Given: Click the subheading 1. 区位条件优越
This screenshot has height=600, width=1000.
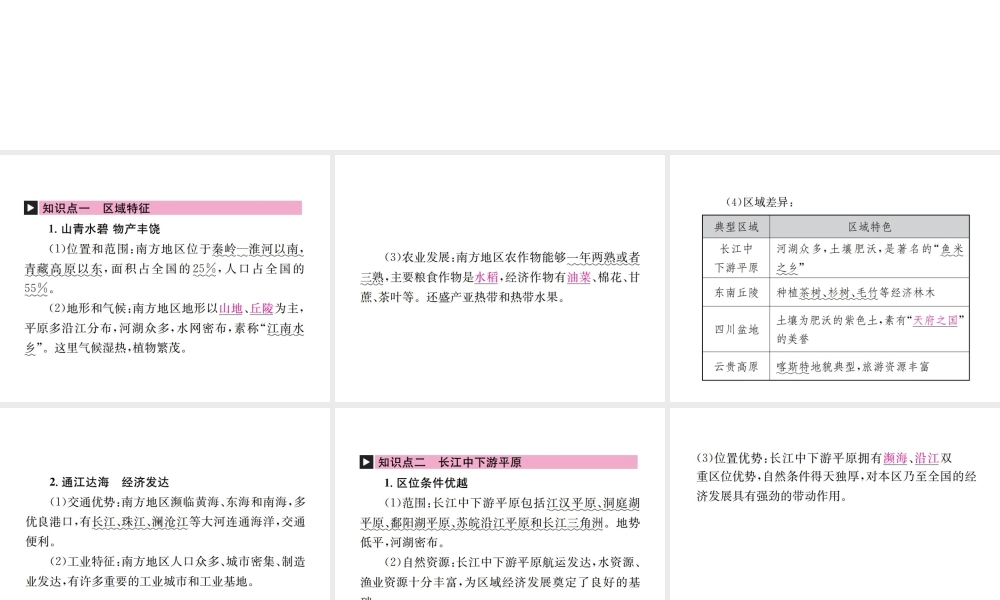Looking at the screenshot, I should [425, 483].
